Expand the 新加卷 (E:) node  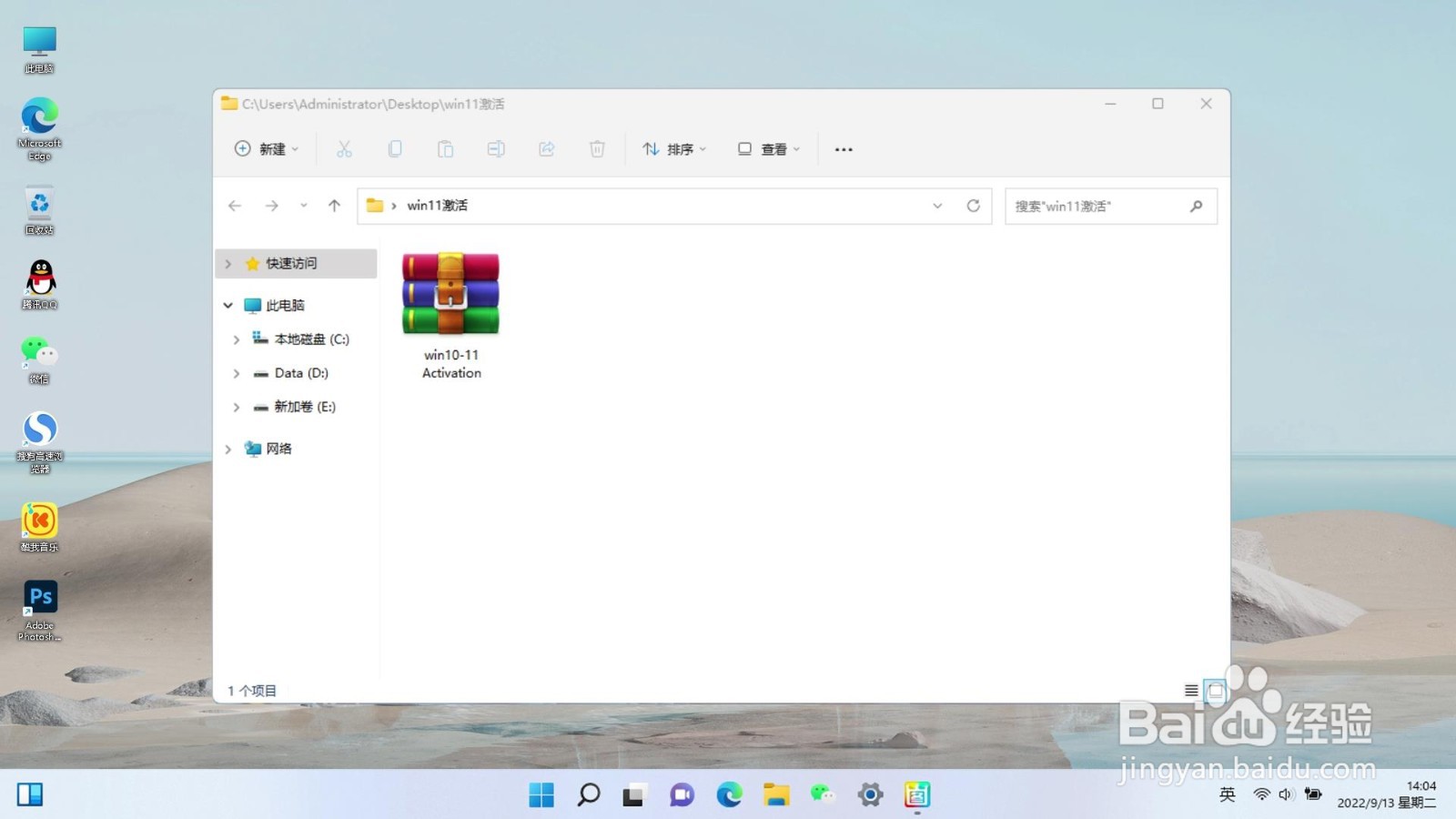pos(237,407)
